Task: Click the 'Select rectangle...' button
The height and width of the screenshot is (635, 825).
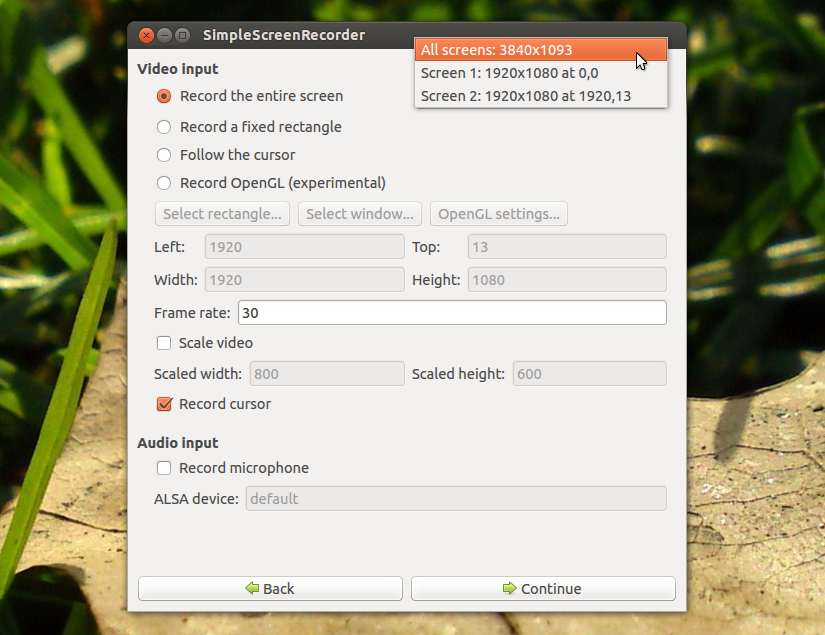Action: [x=222, y=214]
